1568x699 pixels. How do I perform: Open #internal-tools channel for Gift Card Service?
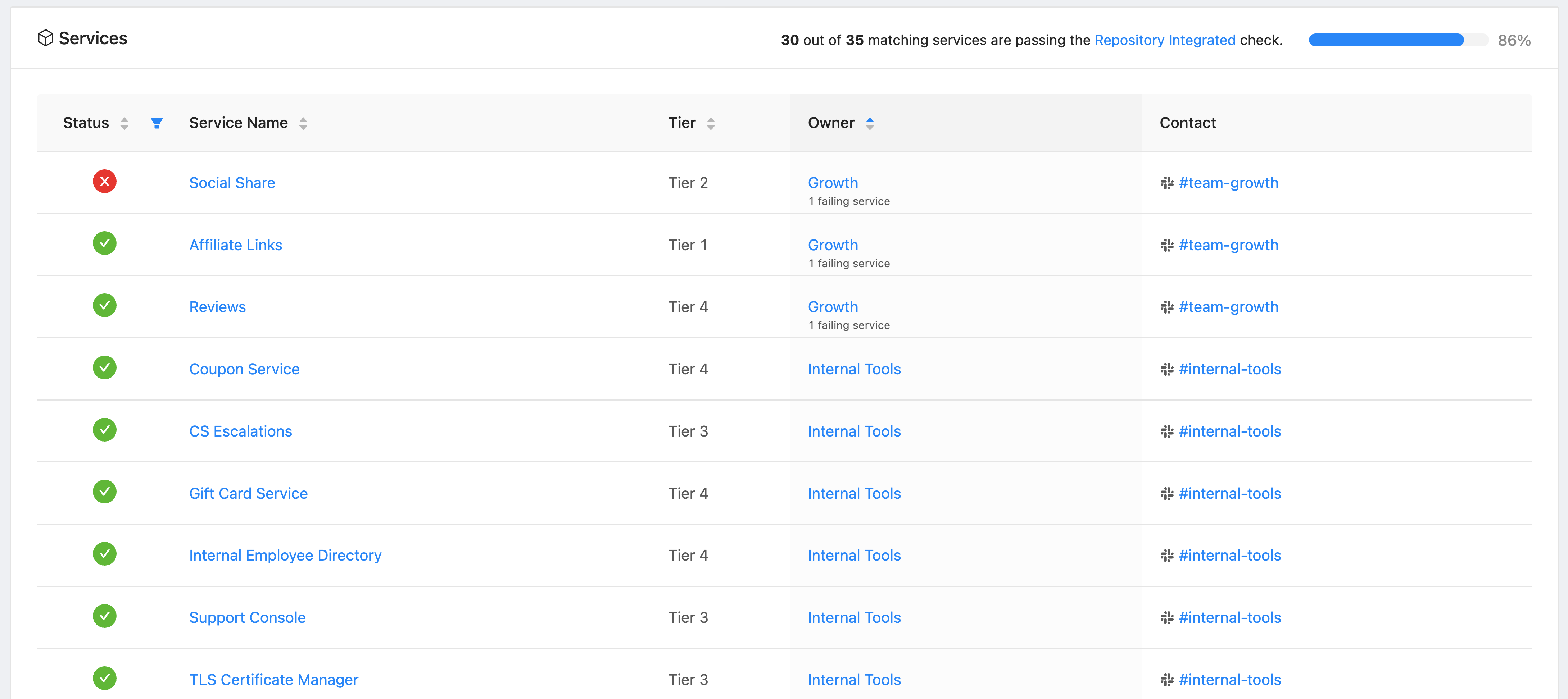tap(1229, 493)
